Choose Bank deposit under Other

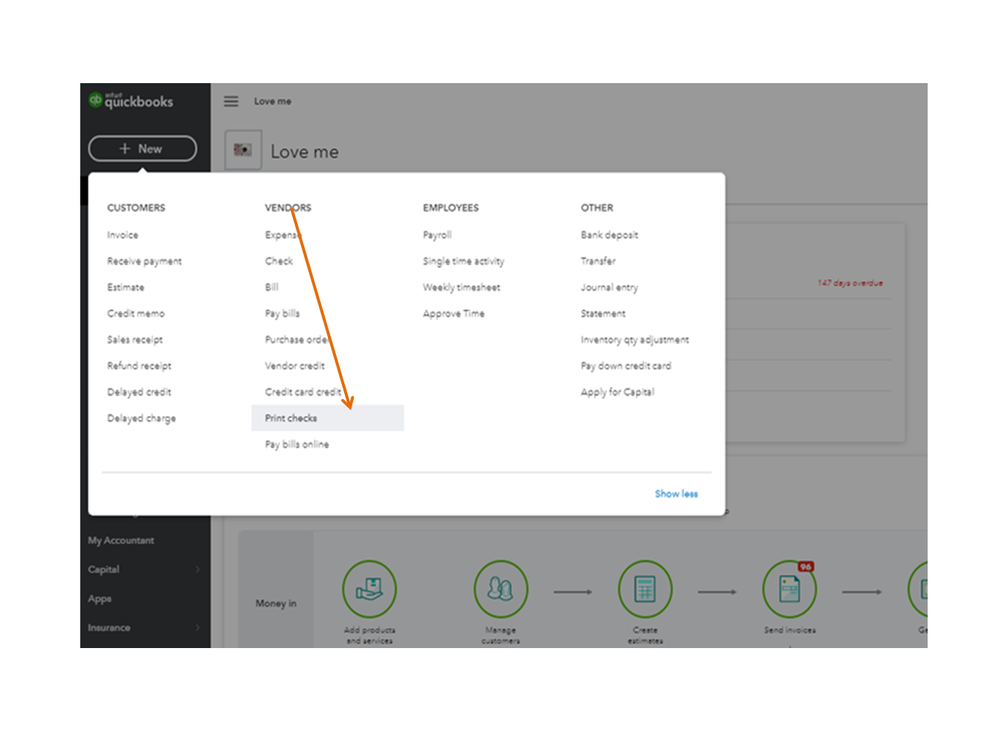coord(609,235)
